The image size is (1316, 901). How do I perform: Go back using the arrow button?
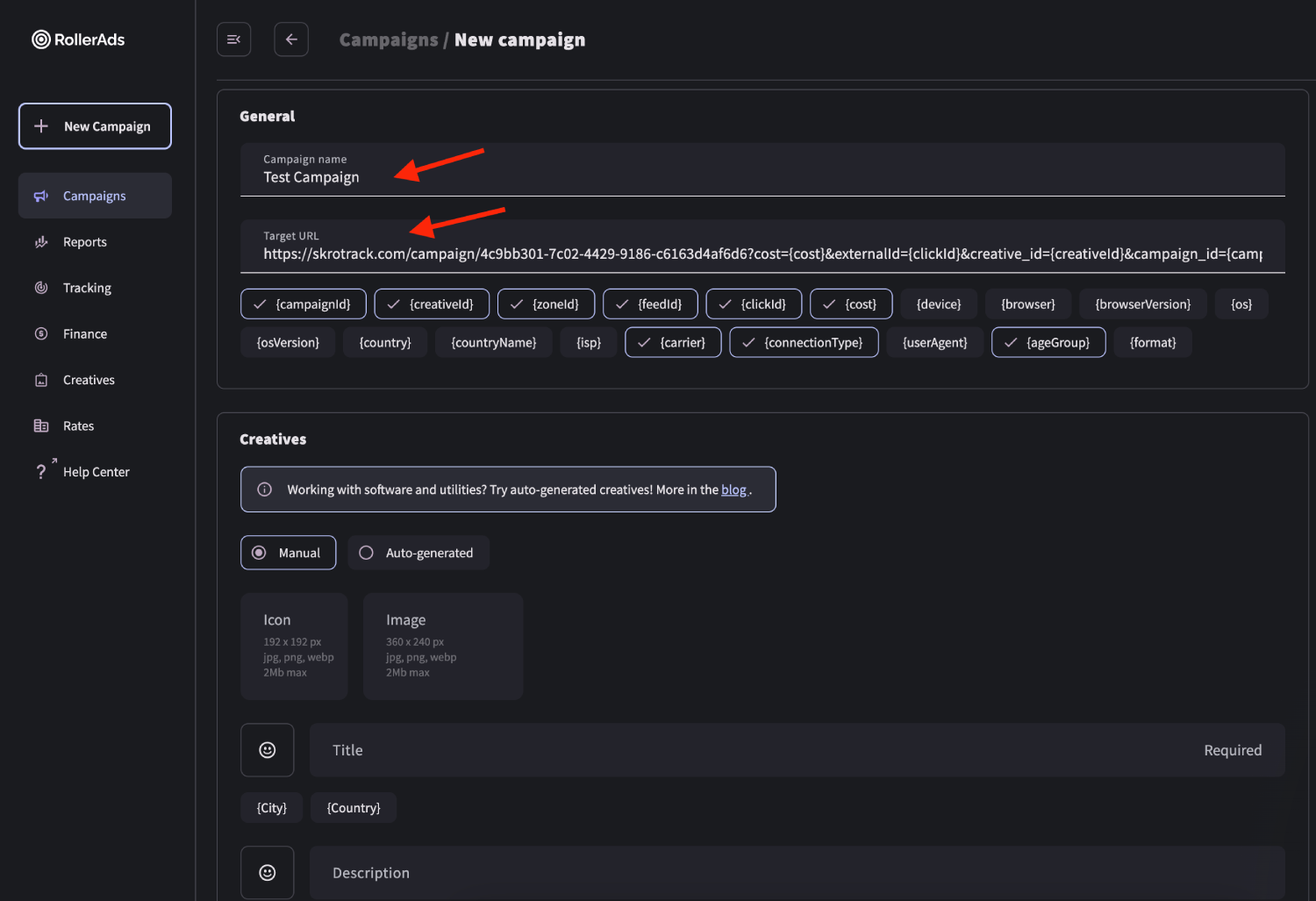[x=291, y=39]
